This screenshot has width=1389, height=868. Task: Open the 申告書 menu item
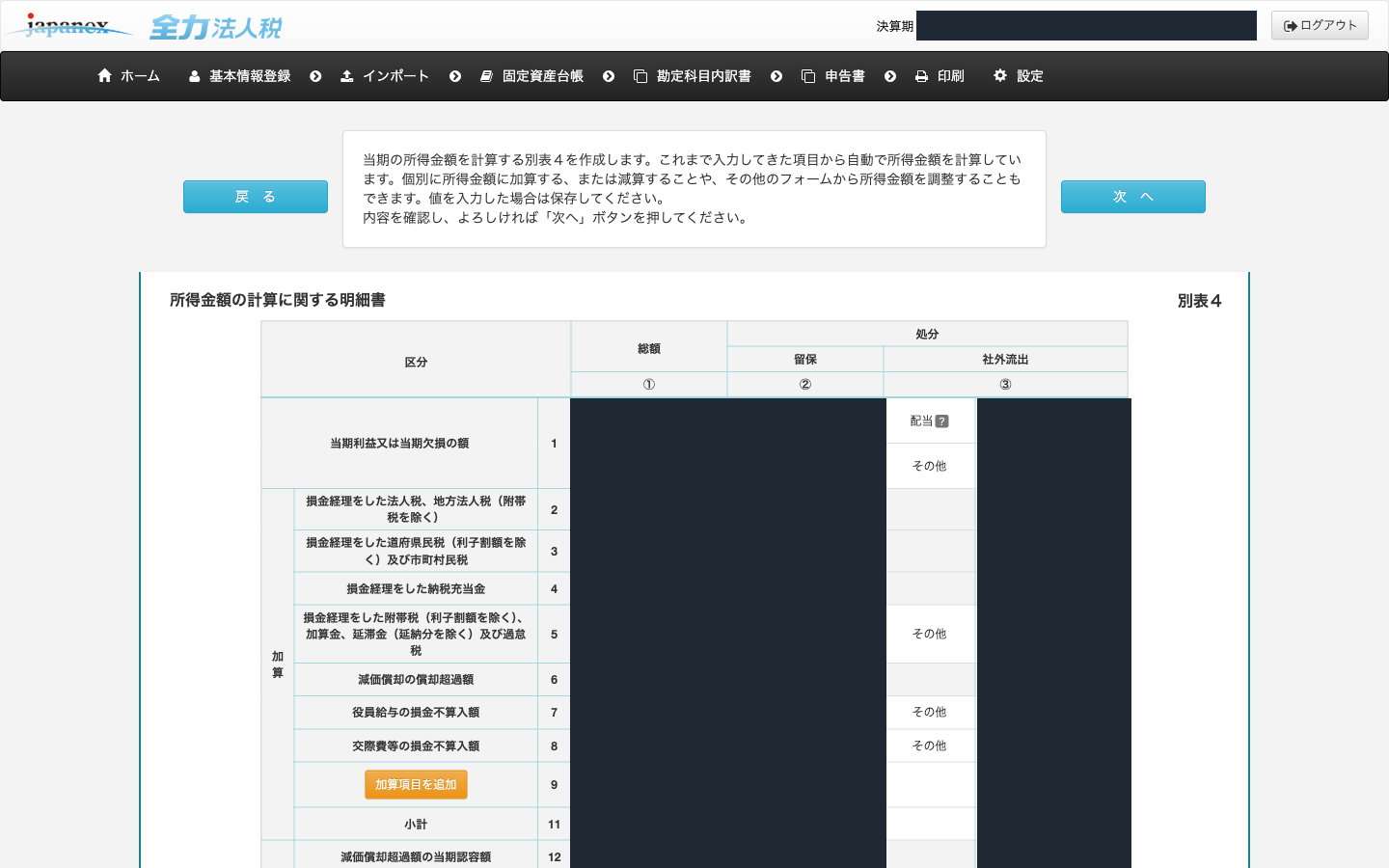tap(833, 76)
